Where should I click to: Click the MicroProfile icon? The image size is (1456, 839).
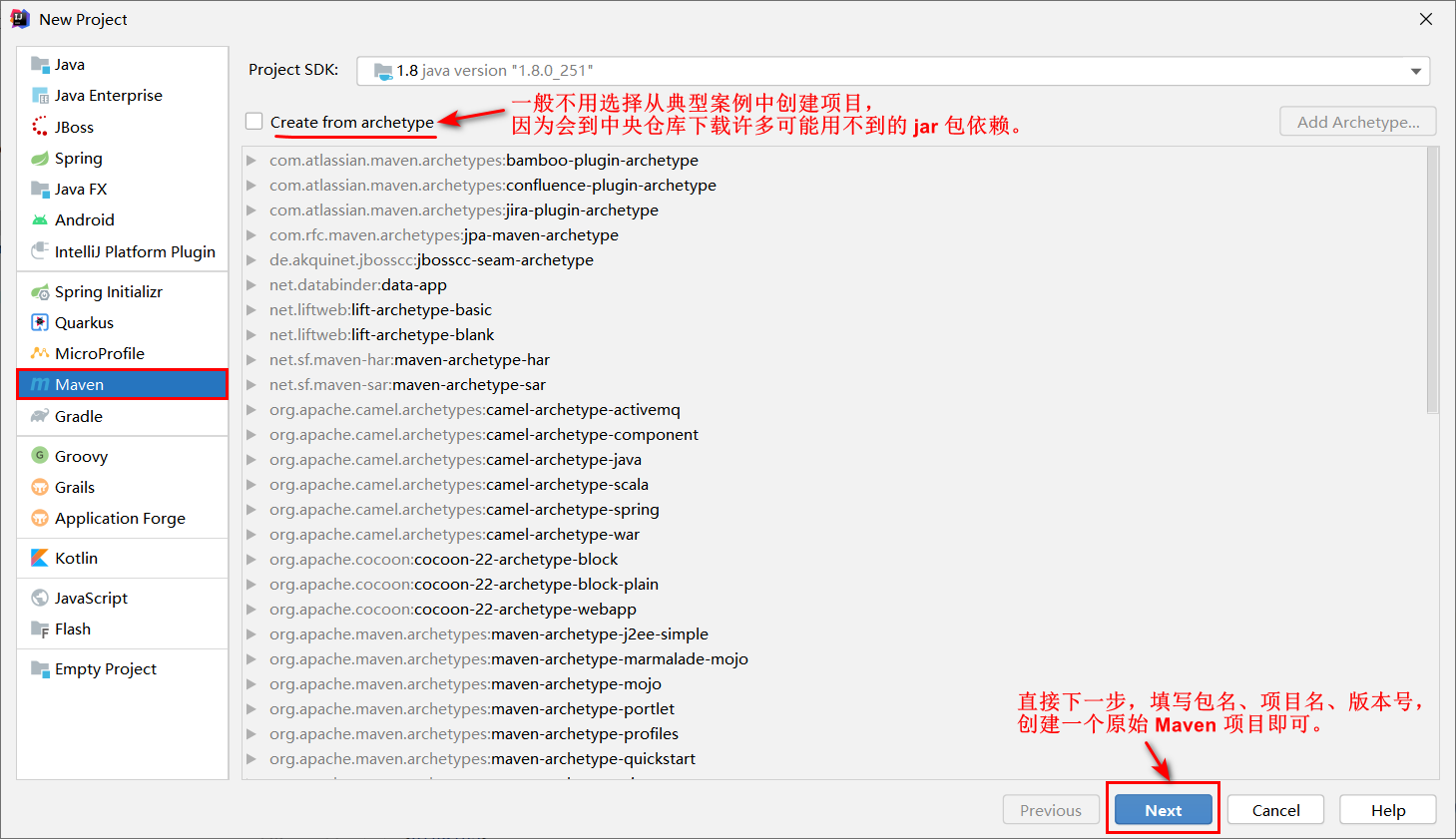[x=40, y=353]
